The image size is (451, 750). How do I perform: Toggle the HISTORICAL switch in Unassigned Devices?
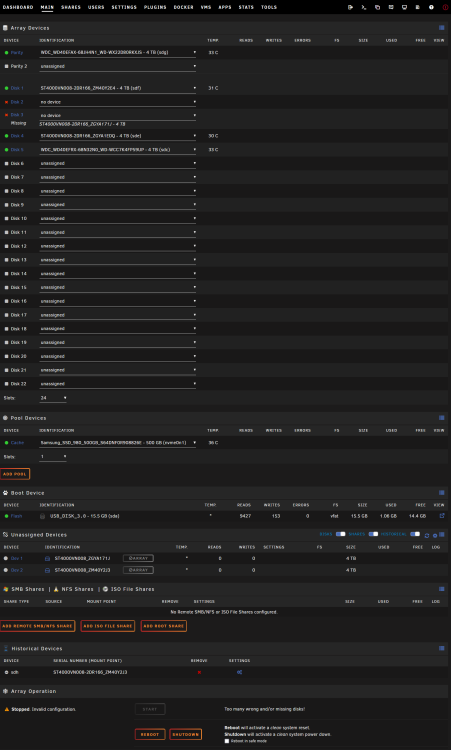coord(415,534)
